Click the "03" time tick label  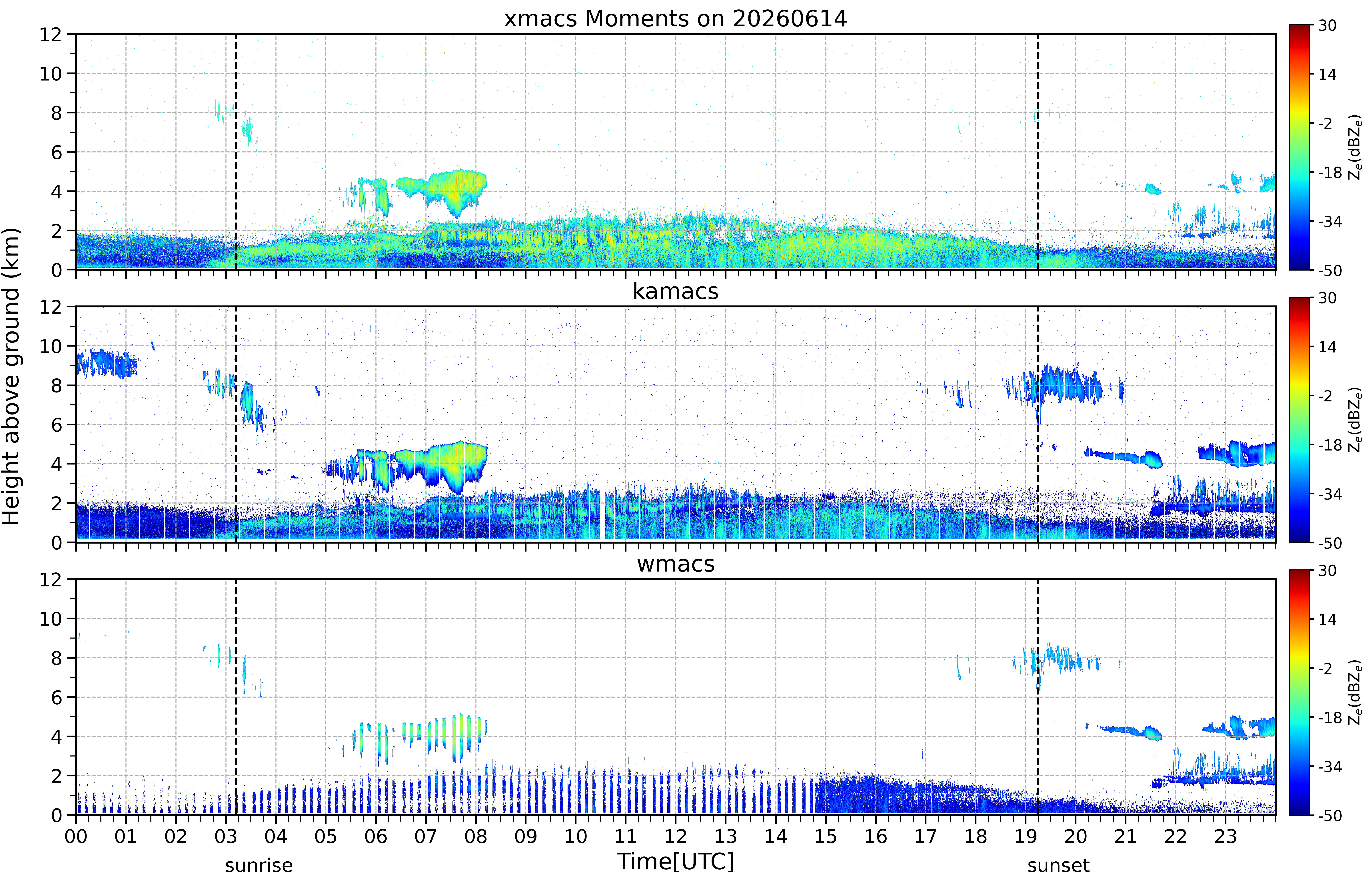[226, 837]
